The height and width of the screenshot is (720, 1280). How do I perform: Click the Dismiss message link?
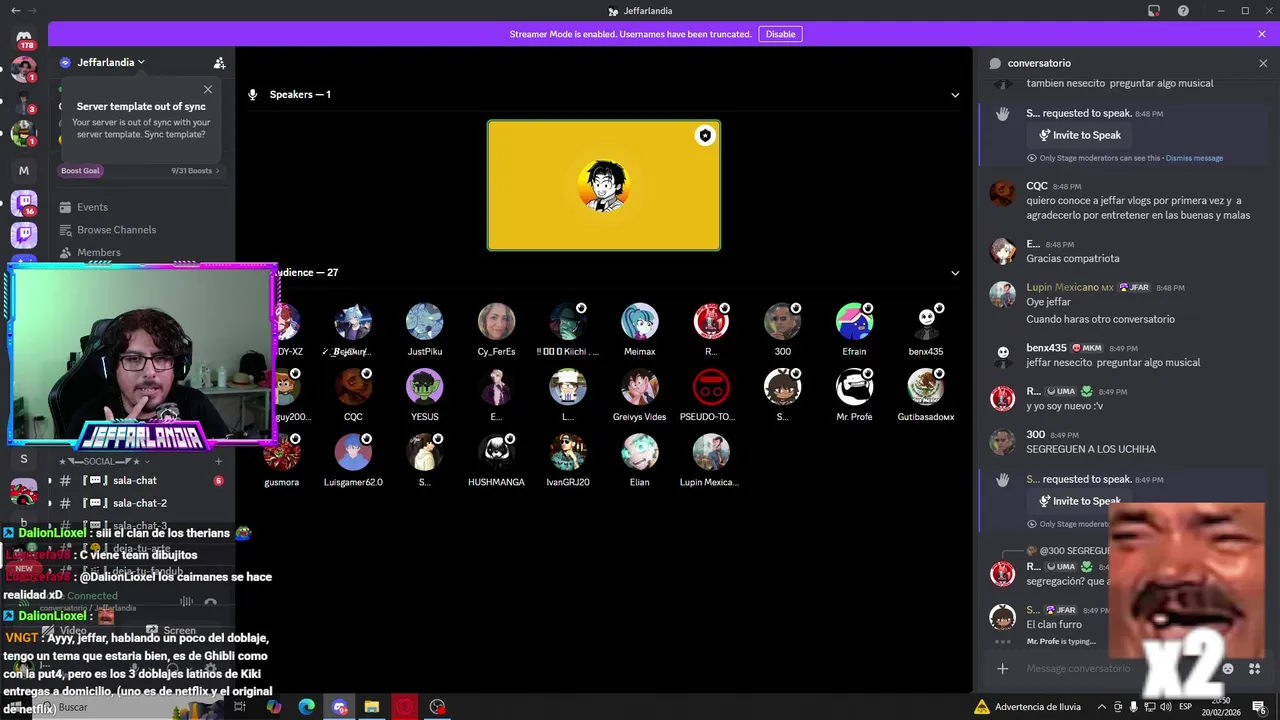1194,158
